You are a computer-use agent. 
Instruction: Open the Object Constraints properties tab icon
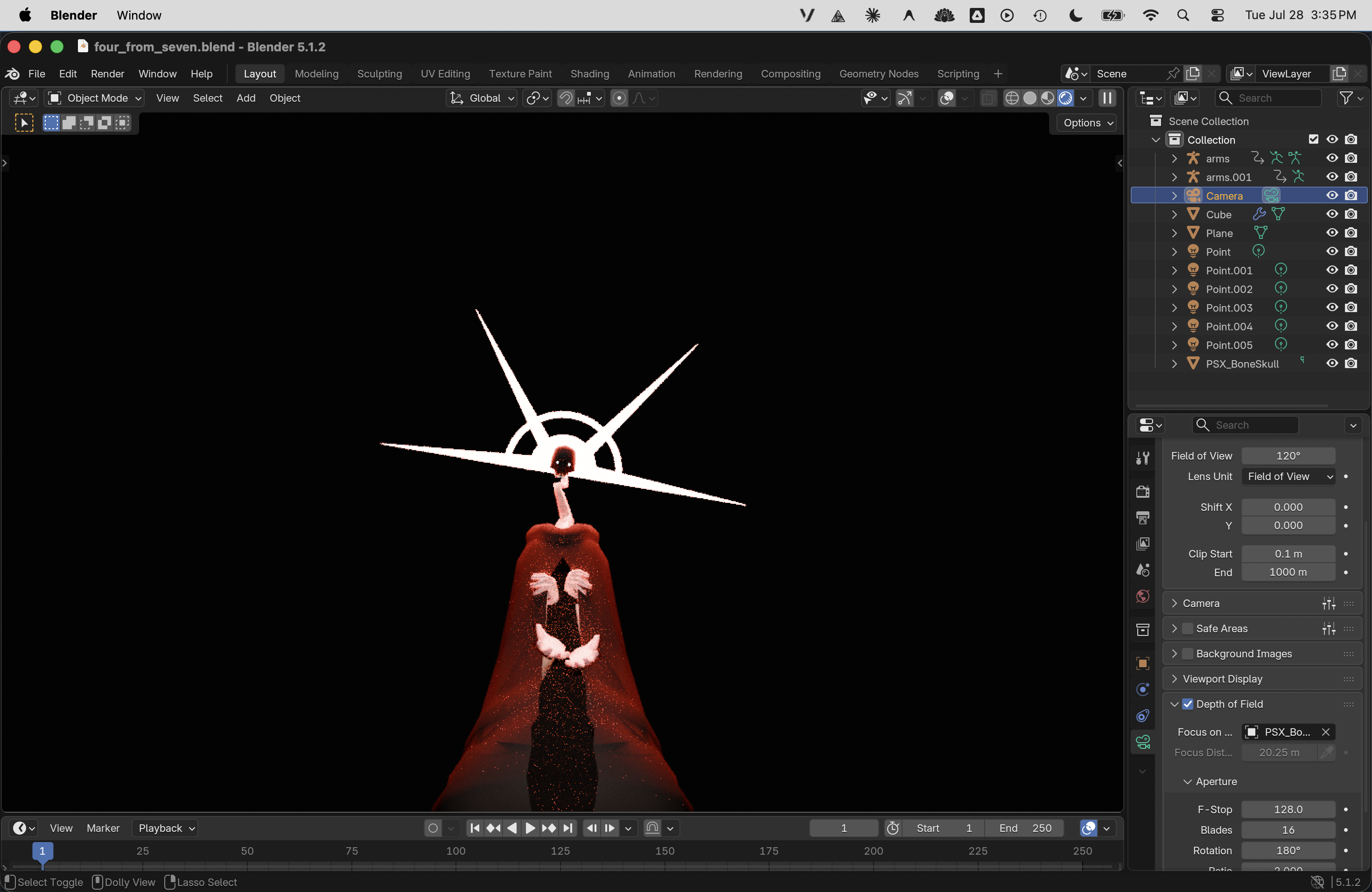pyautogui.click(x=1142, y=716)
